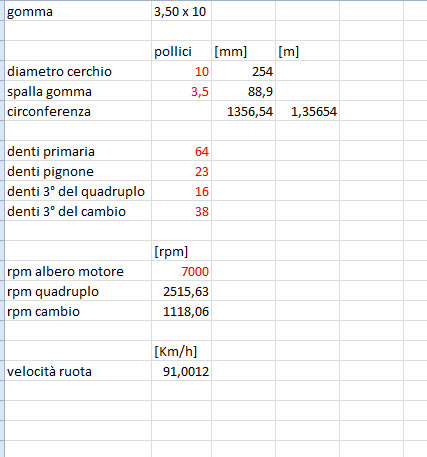Select rpm cambio result 1118,06
This screenshot has height=457, width=427.
(x=181, y=311)
